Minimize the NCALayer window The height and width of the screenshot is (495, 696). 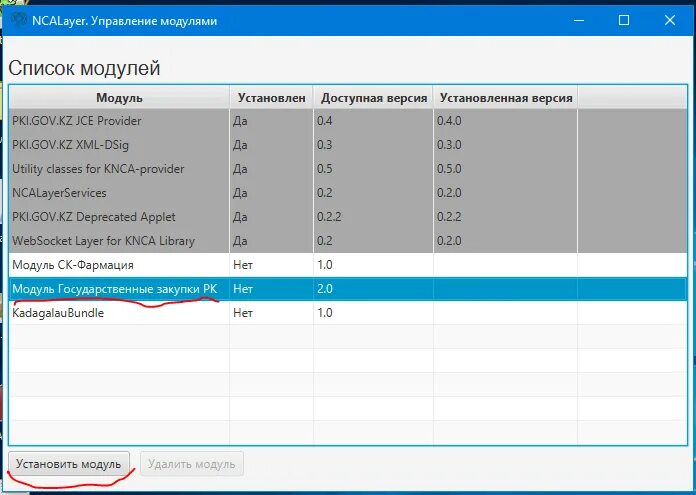(x=579, y=20)
